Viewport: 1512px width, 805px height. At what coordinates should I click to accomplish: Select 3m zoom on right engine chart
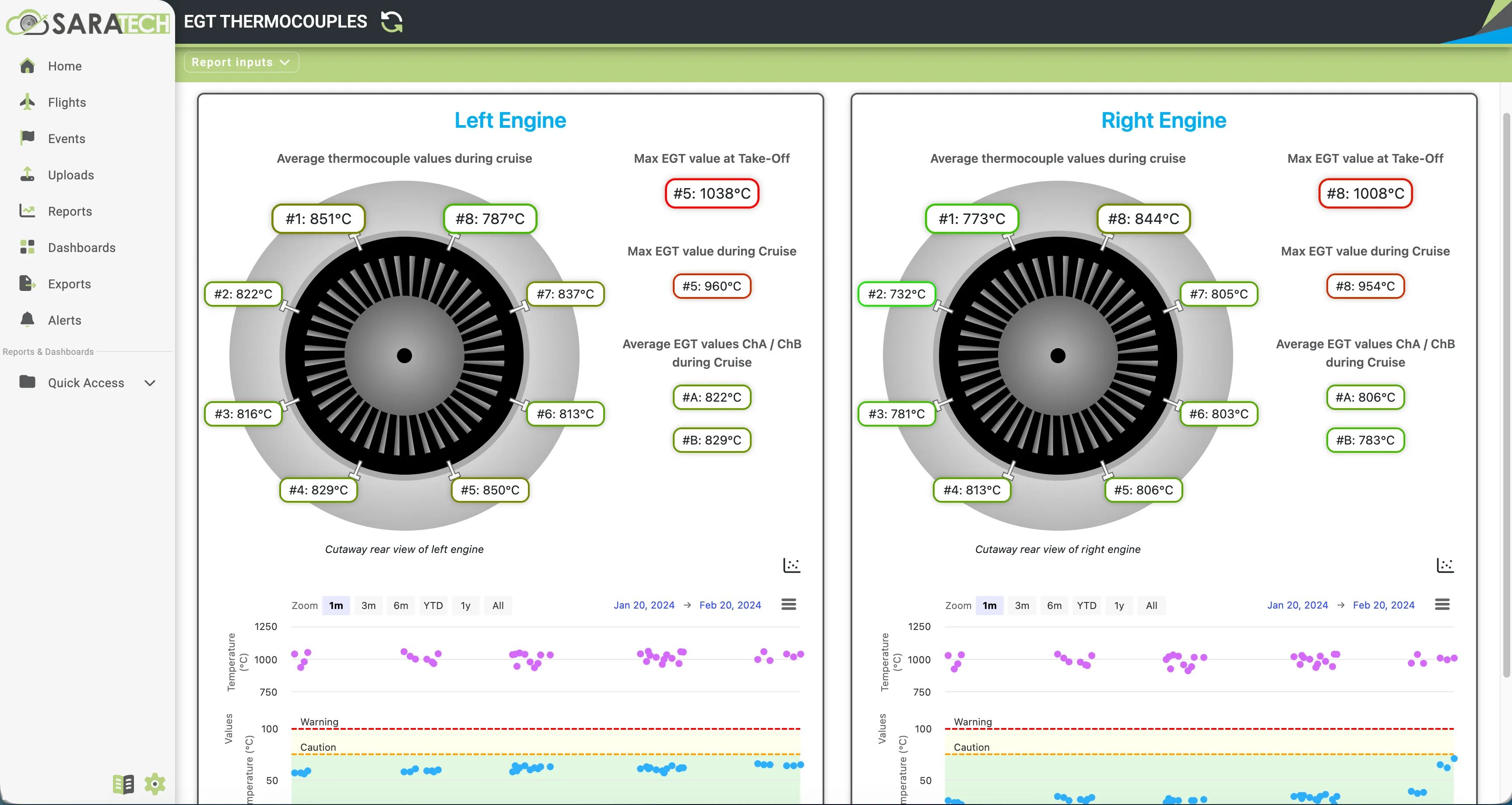click(1022, 605)
